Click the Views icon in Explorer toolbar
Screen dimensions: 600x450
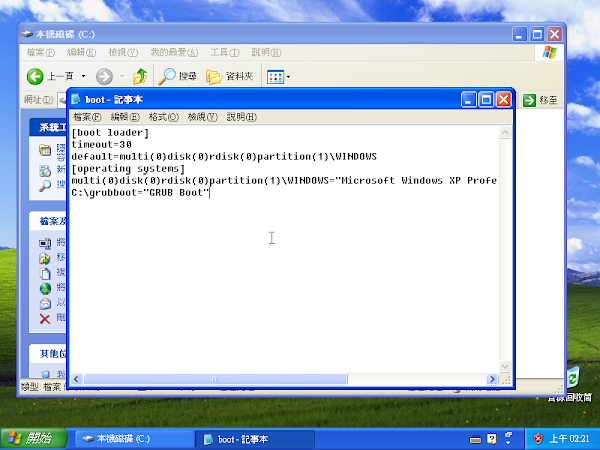click(x=275, y=77)
